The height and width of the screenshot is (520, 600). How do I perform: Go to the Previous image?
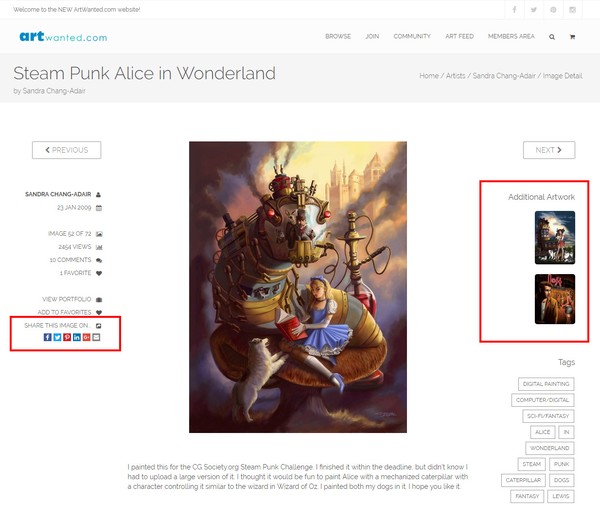click(67, 150)
